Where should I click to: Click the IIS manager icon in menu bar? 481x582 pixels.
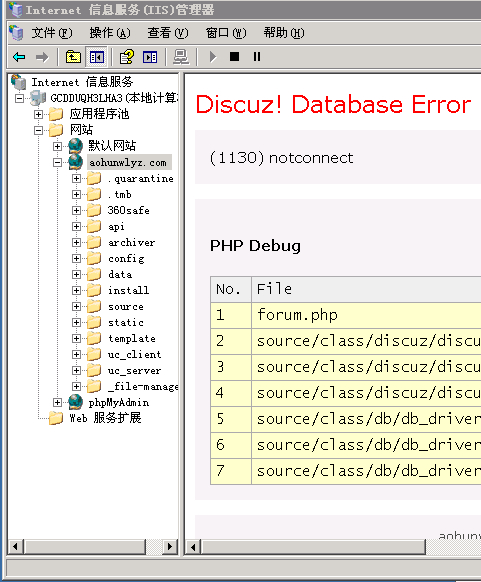coord(16,33)
